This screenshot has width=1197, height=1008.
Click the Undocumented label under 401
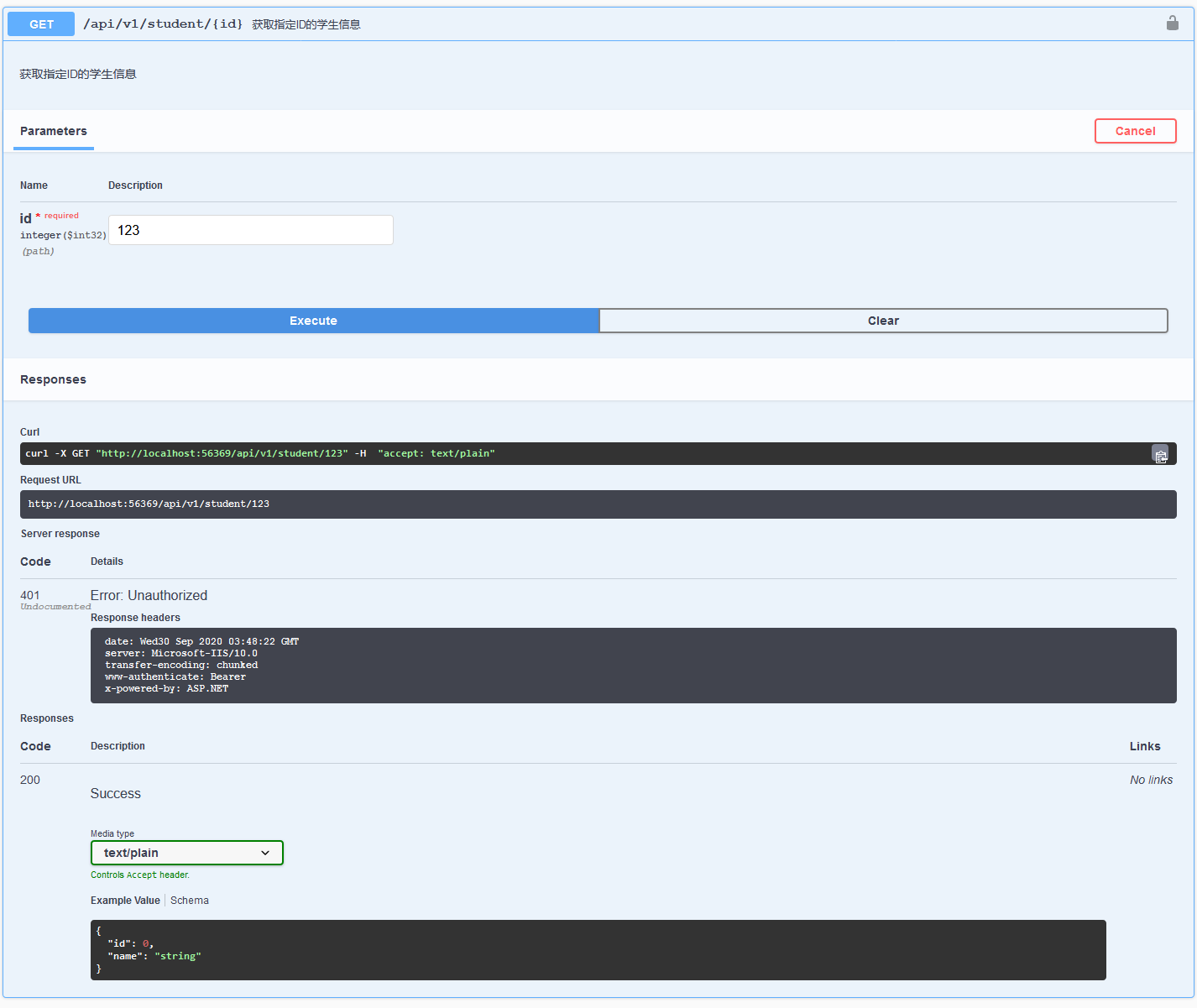55,607
